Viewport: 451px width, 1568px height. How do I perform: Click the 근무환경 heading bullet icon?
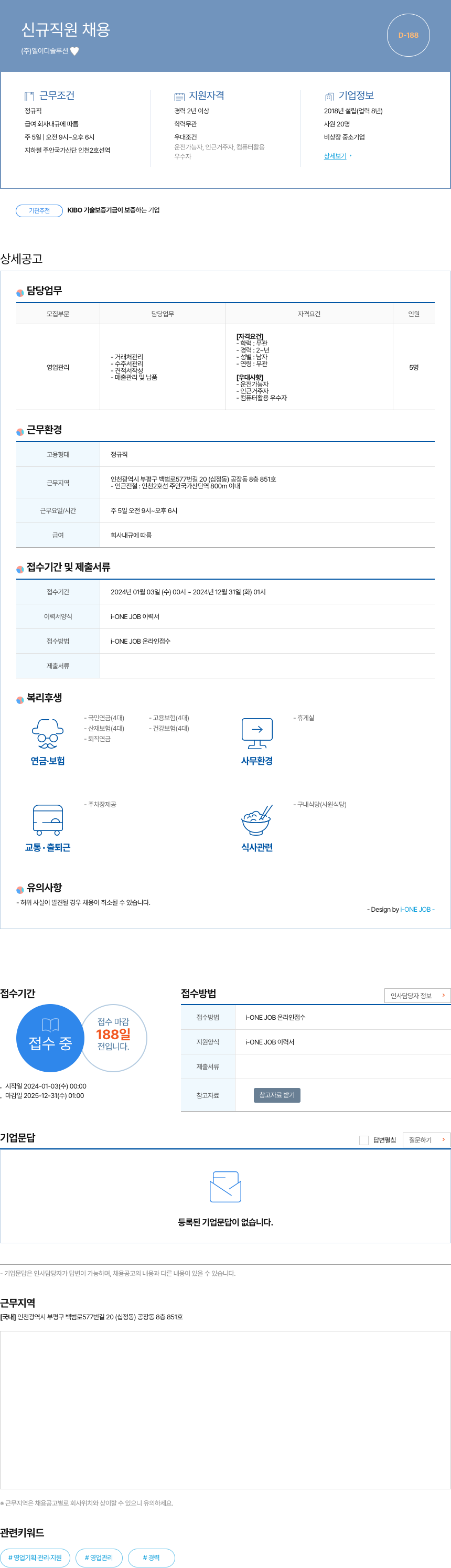tap(20, 432)
